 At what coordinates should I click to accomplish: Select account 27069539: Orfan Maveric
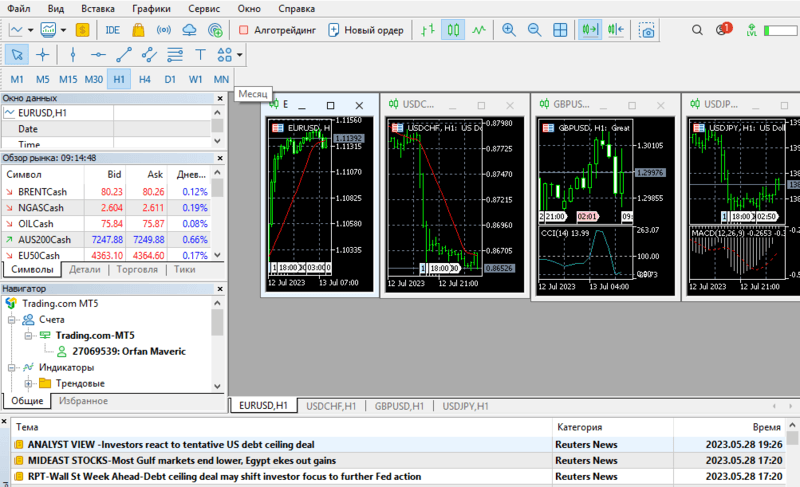[129, 351]
